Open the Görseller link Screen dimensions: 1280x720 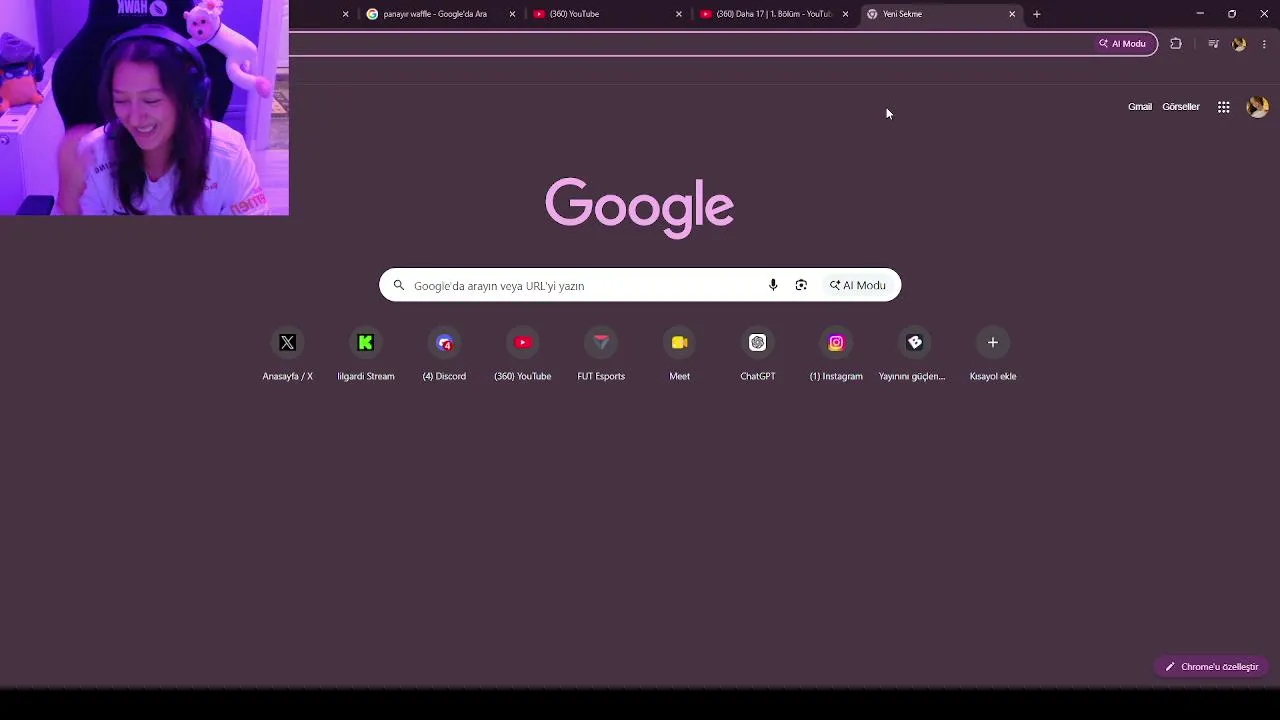coord(1181,107)
